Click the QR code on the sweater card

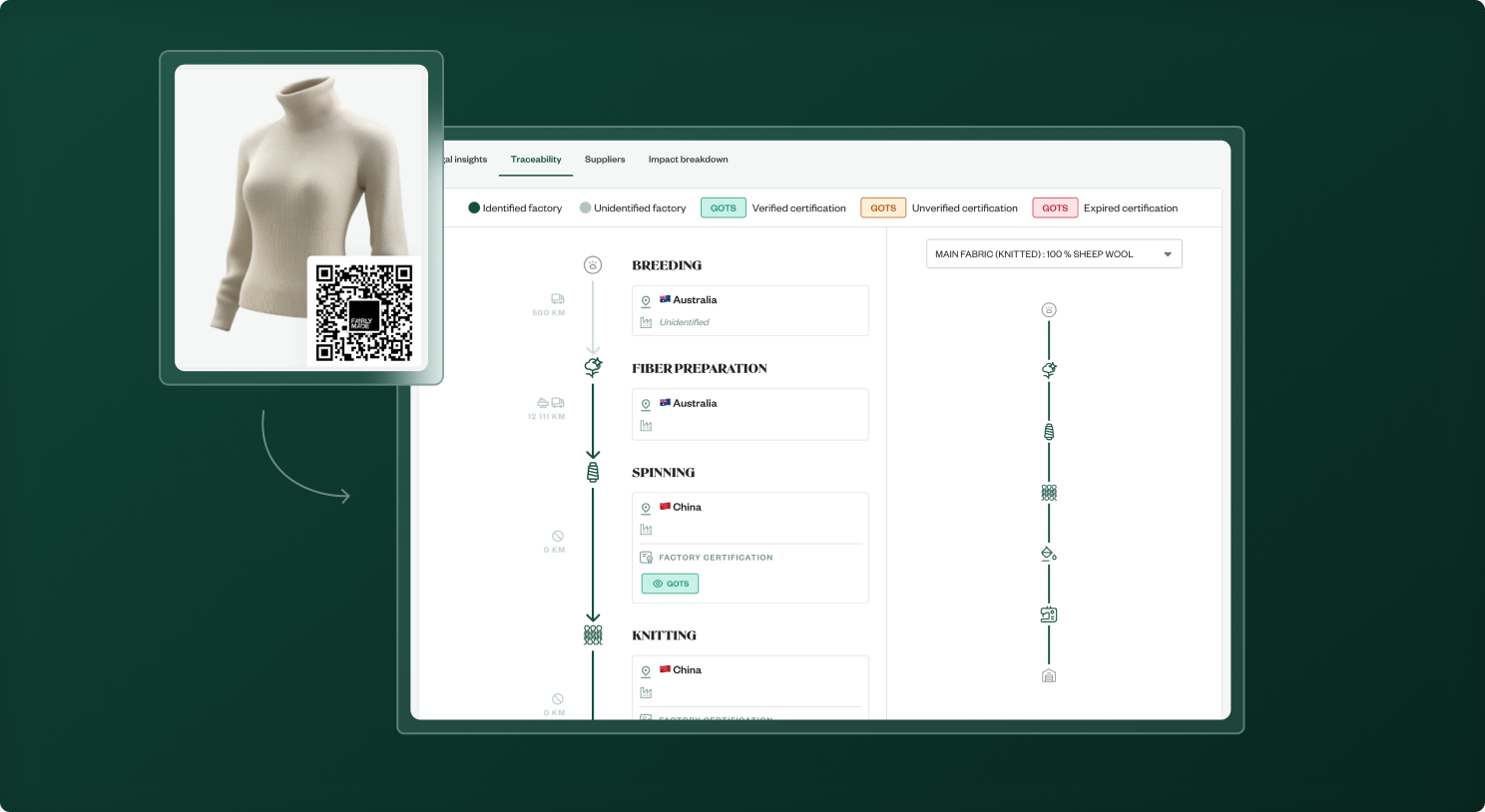364,312
